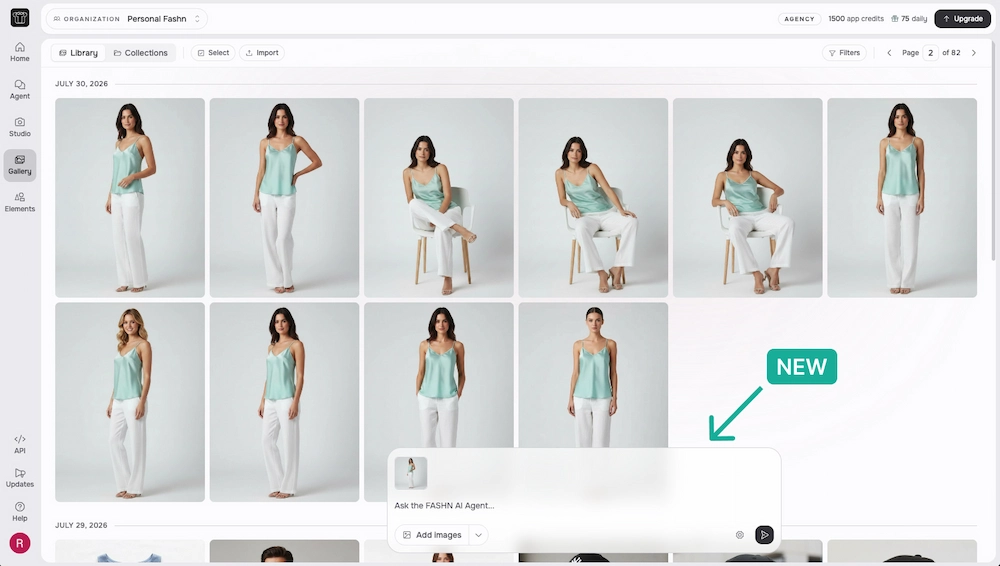The image size is (1000, 566).
Task: Open the Updates page in sidebar
Action: coord(20,478)
